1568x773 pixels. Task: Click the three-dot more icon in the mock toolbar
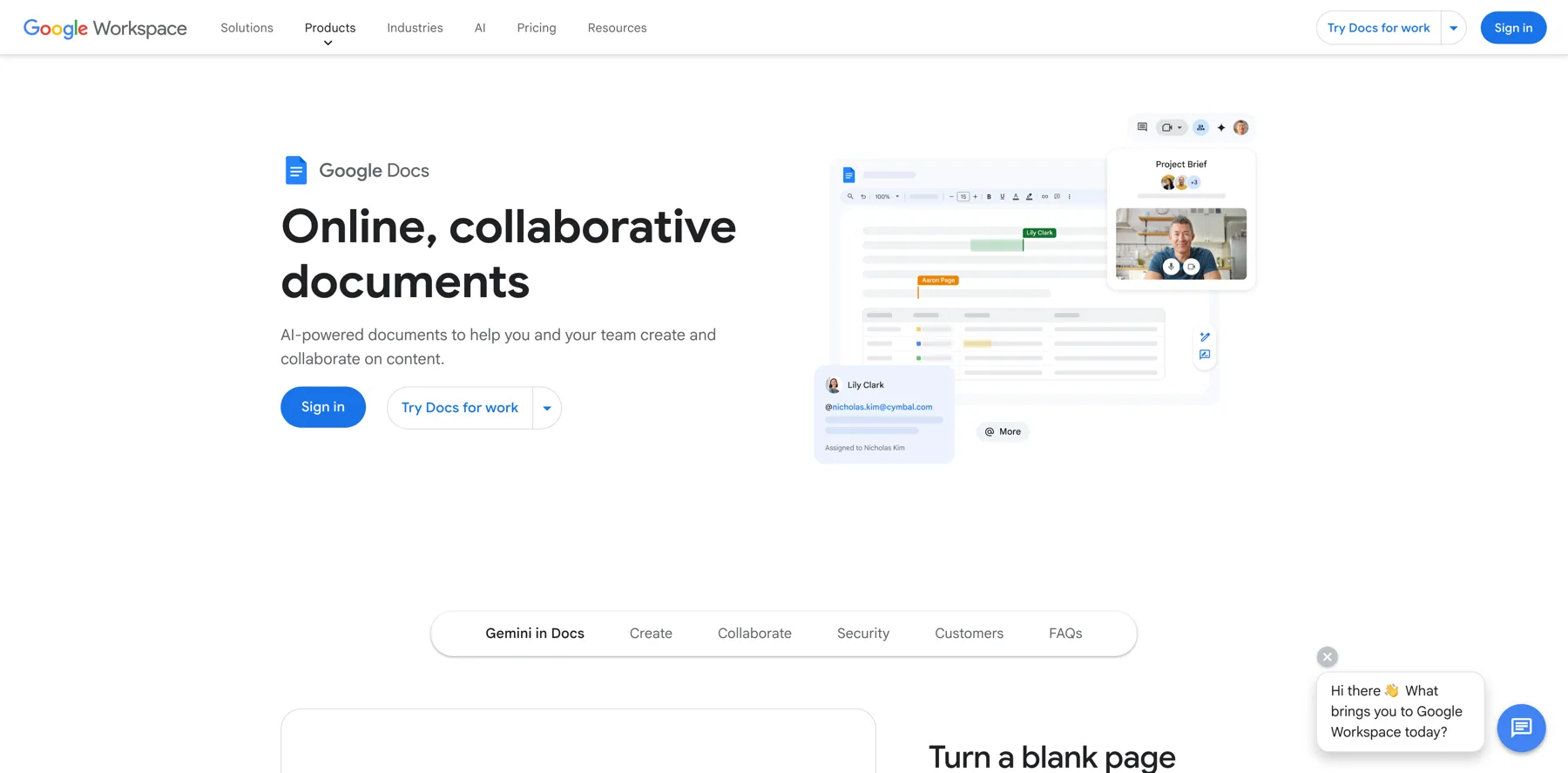[1070, 197]
